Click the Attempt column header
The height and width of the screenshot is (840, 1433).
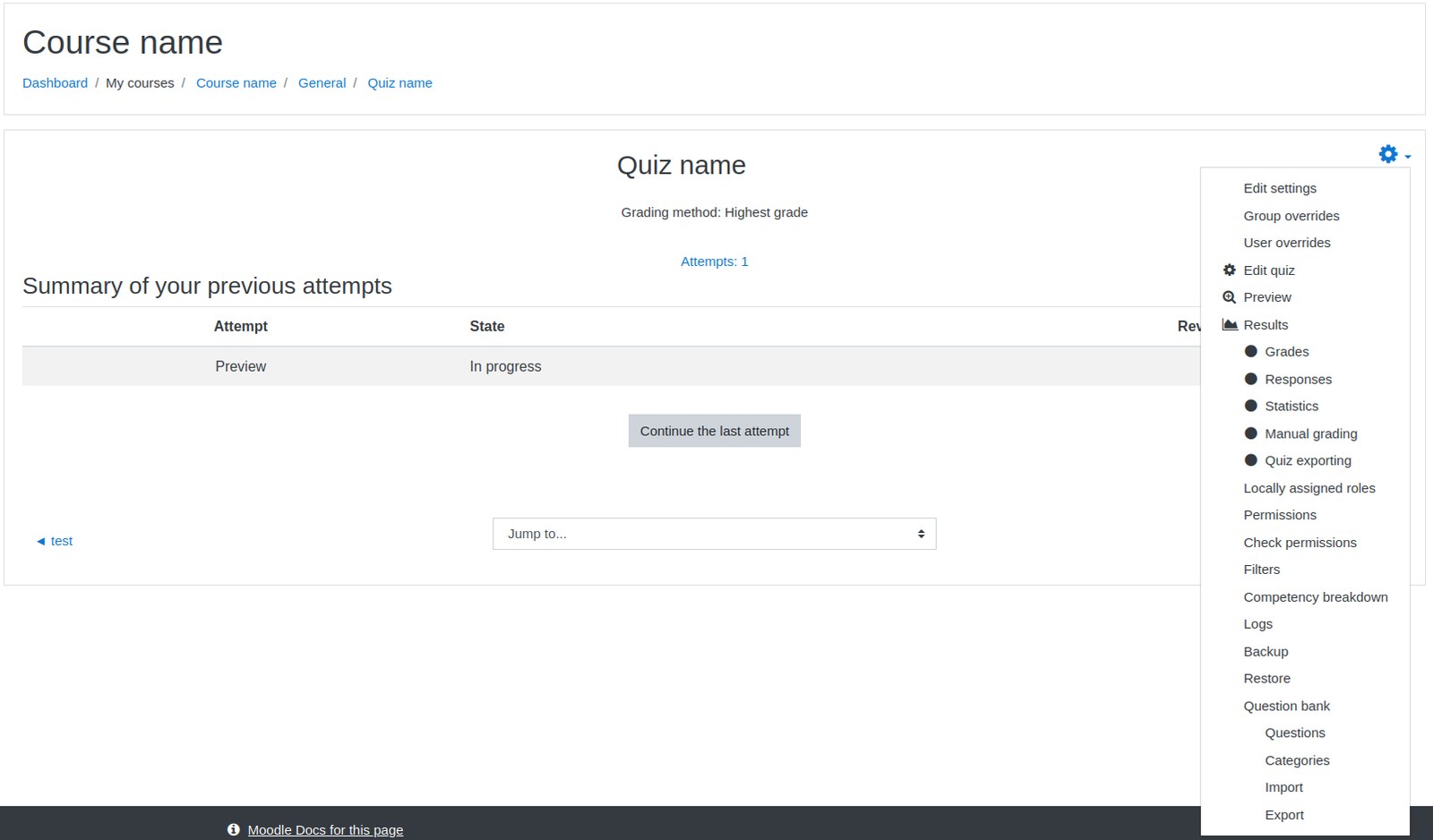pyautogui.click(x=240, y=327)
